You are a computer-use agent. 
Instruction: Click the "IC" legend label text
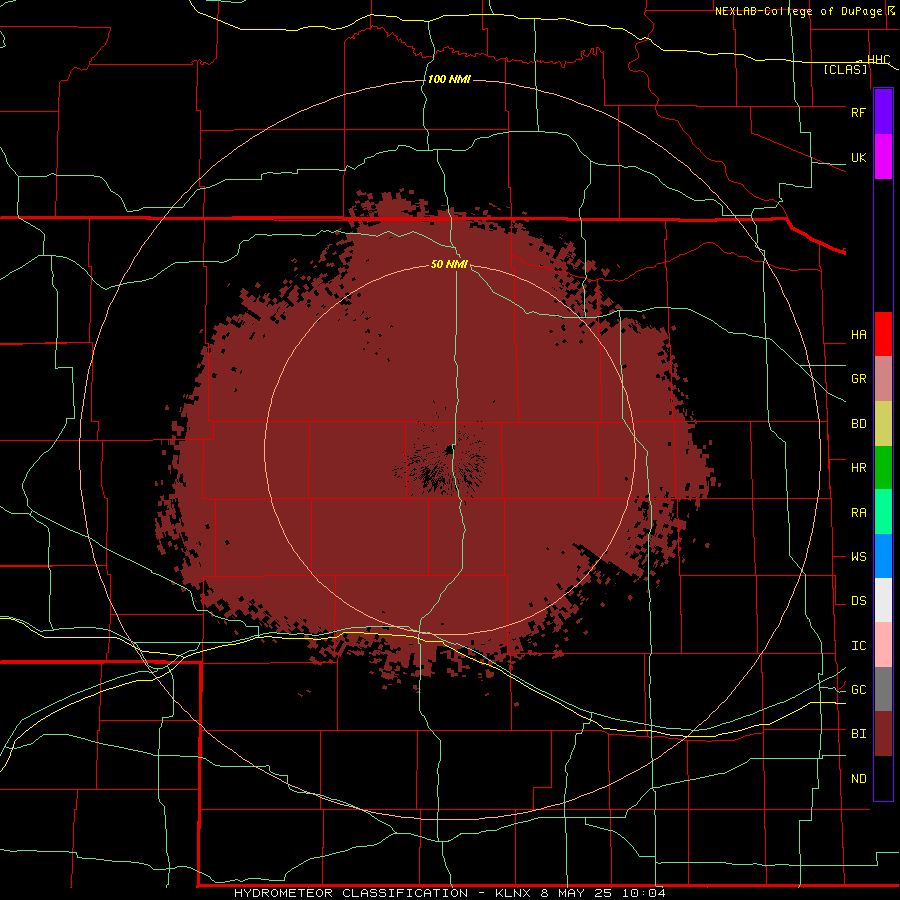(x=858, y=646)
